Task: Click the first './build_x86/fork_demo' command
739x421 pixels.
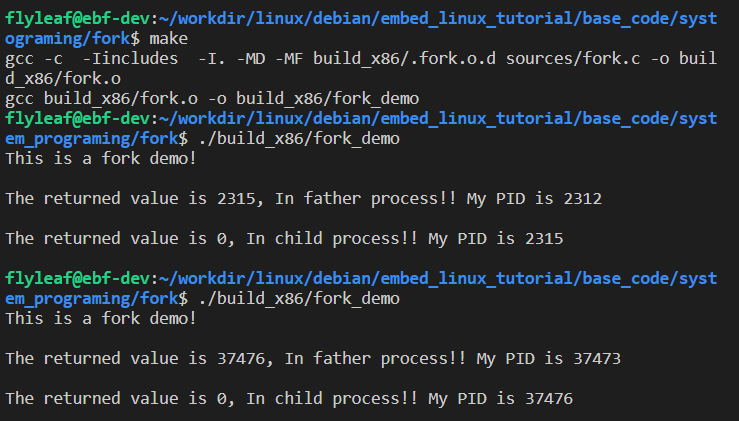Action: tap(299, 139)
